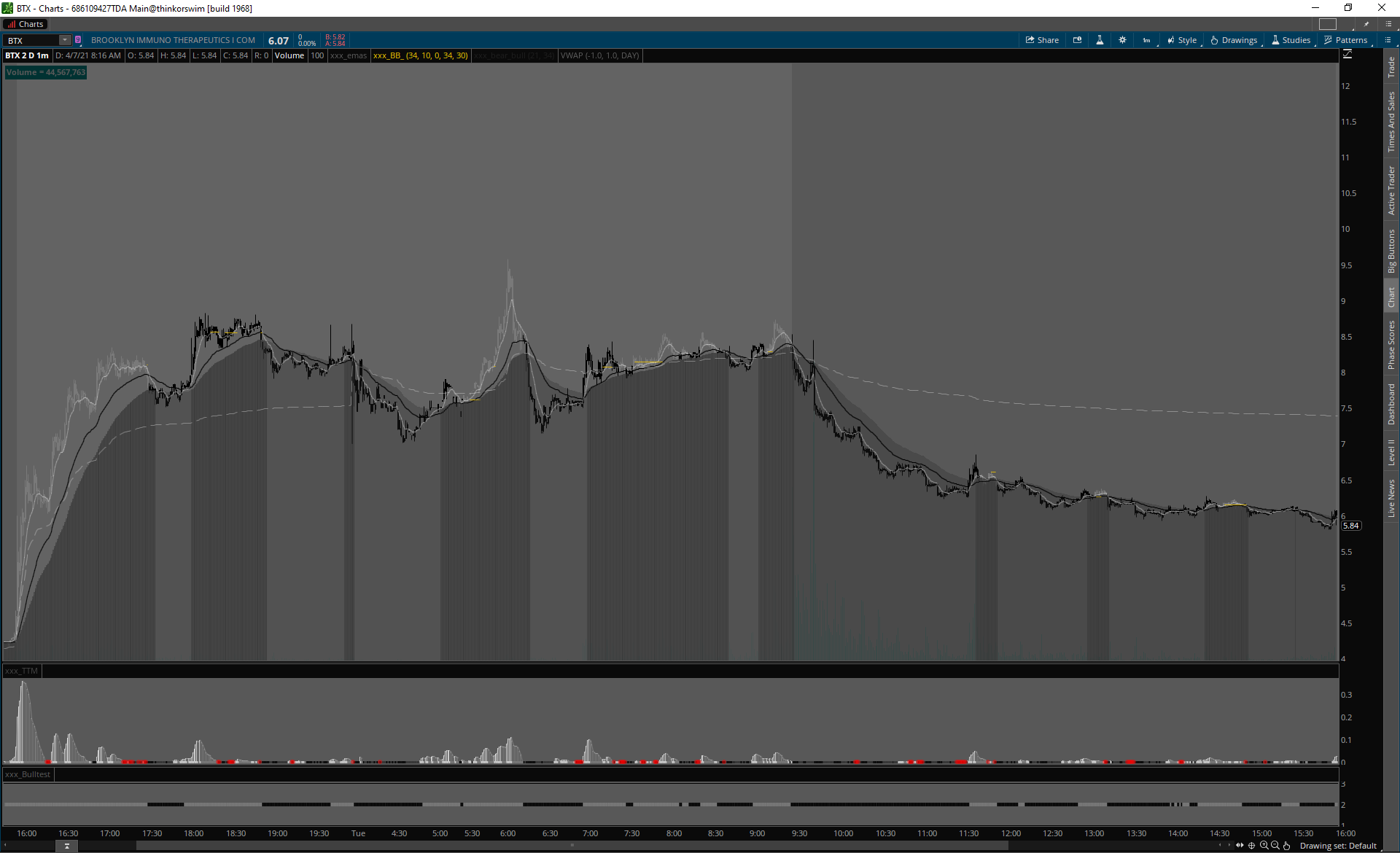Image resolution: width=1400 pixels, height=853 pixels.
Task: Toggle the expand-chart arrows icon at bottom
Action: point(1240,846)
